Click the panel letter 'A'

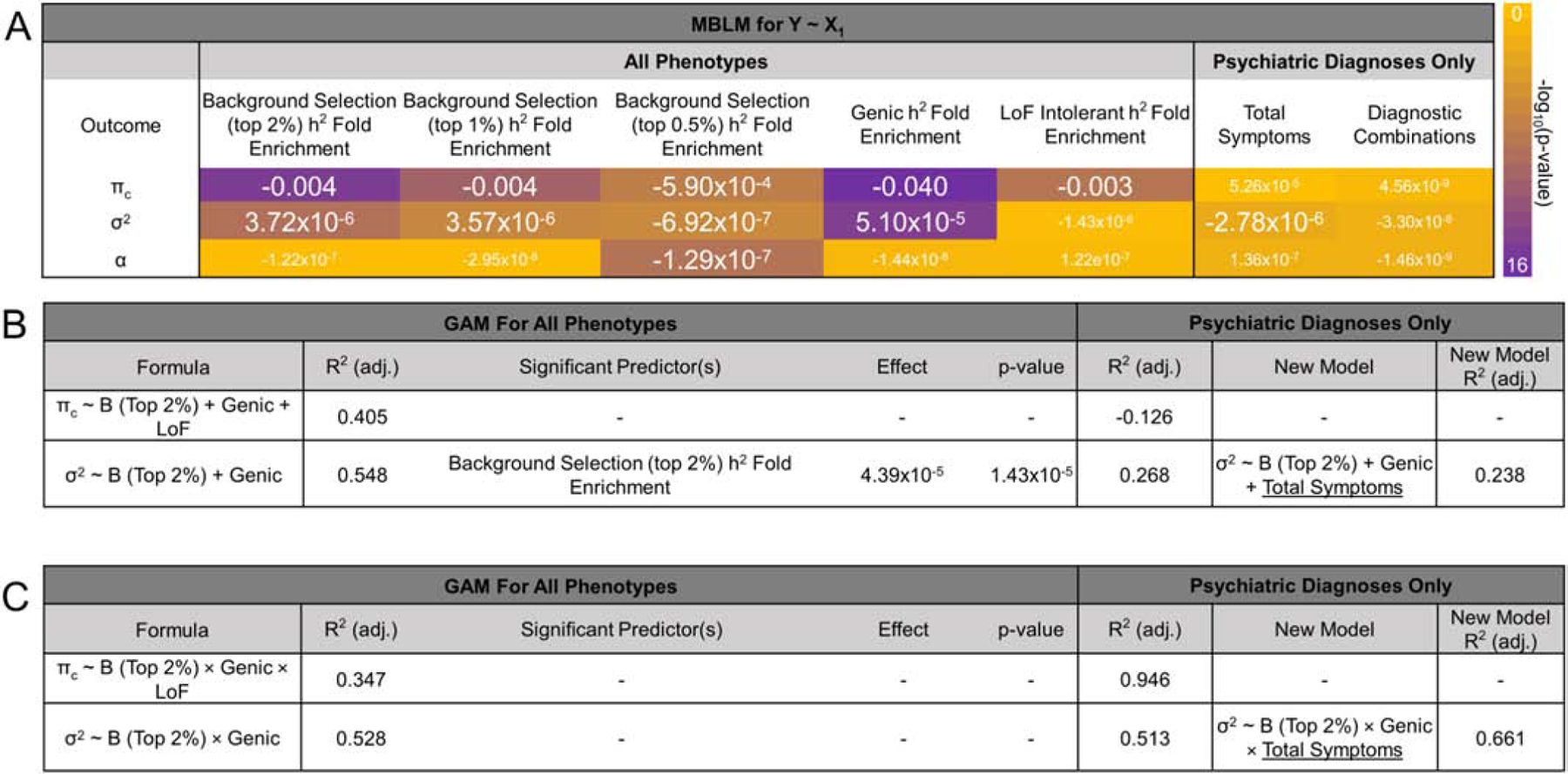[17, 26]
